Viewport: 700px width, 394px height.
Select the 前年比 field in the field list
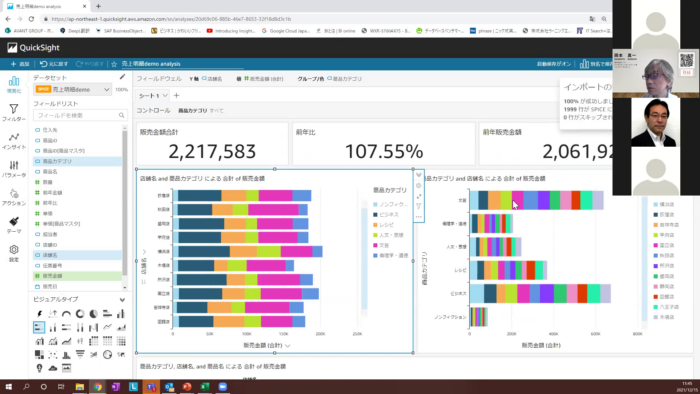77,203
